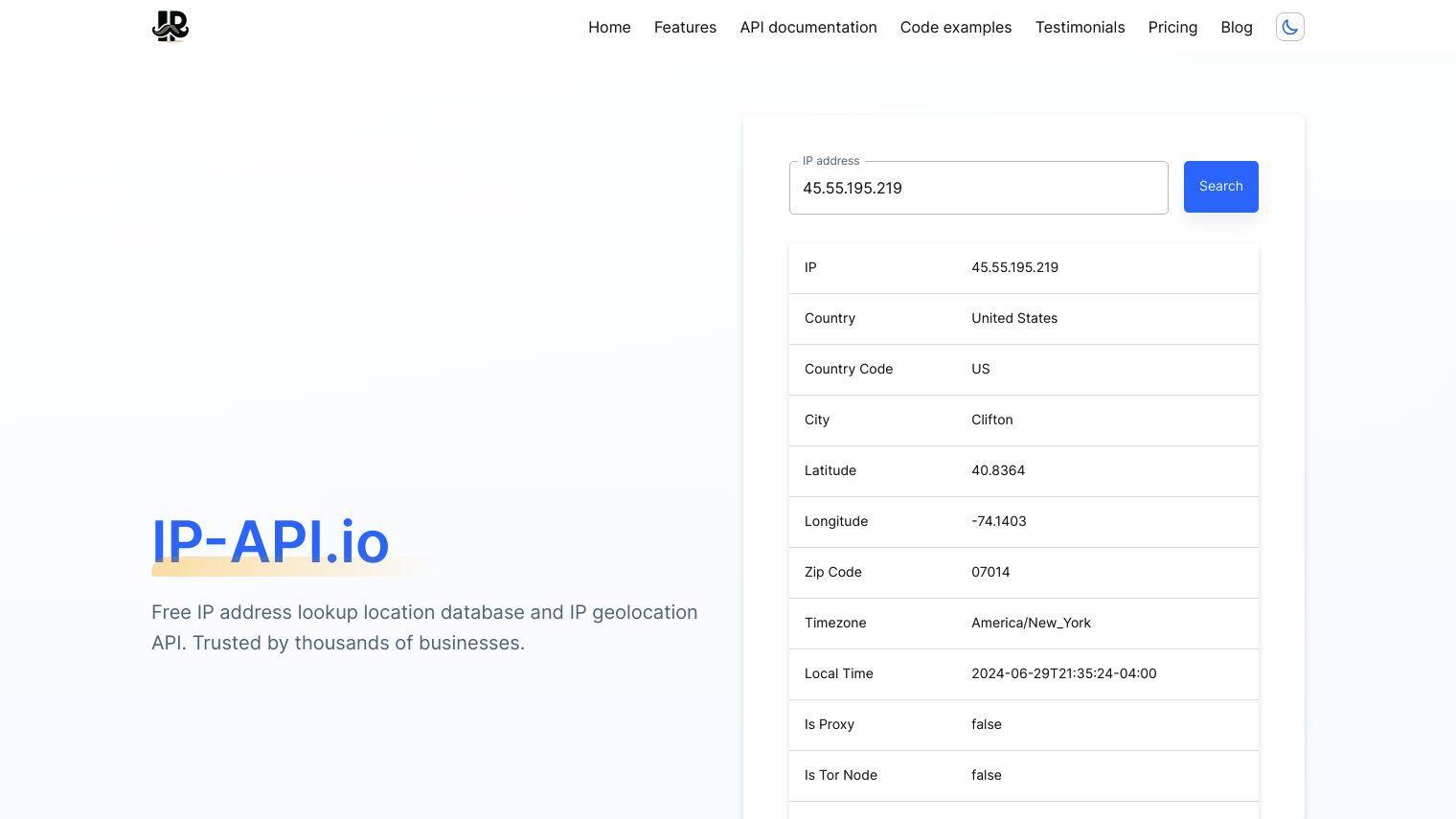This screenshot has height=819, width=1456.
Task: Select Longitude value -74.1403
Action: (999, 522)
